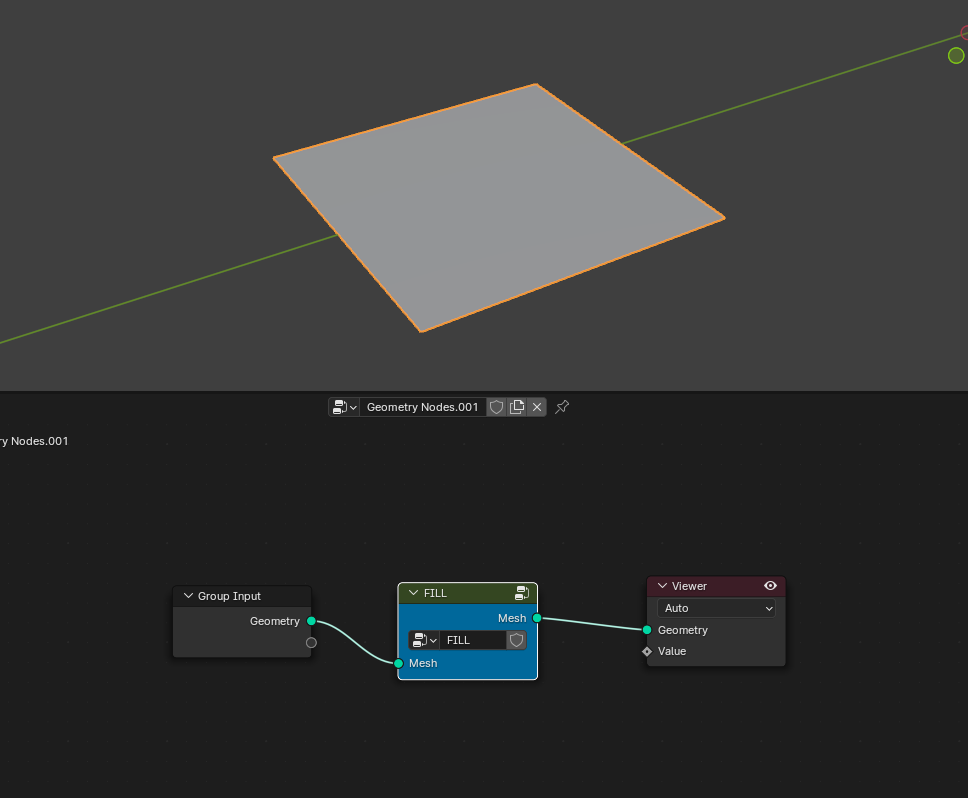Click the Viewer Geometry input socket
968x798 pixels.
coord(647,630)
